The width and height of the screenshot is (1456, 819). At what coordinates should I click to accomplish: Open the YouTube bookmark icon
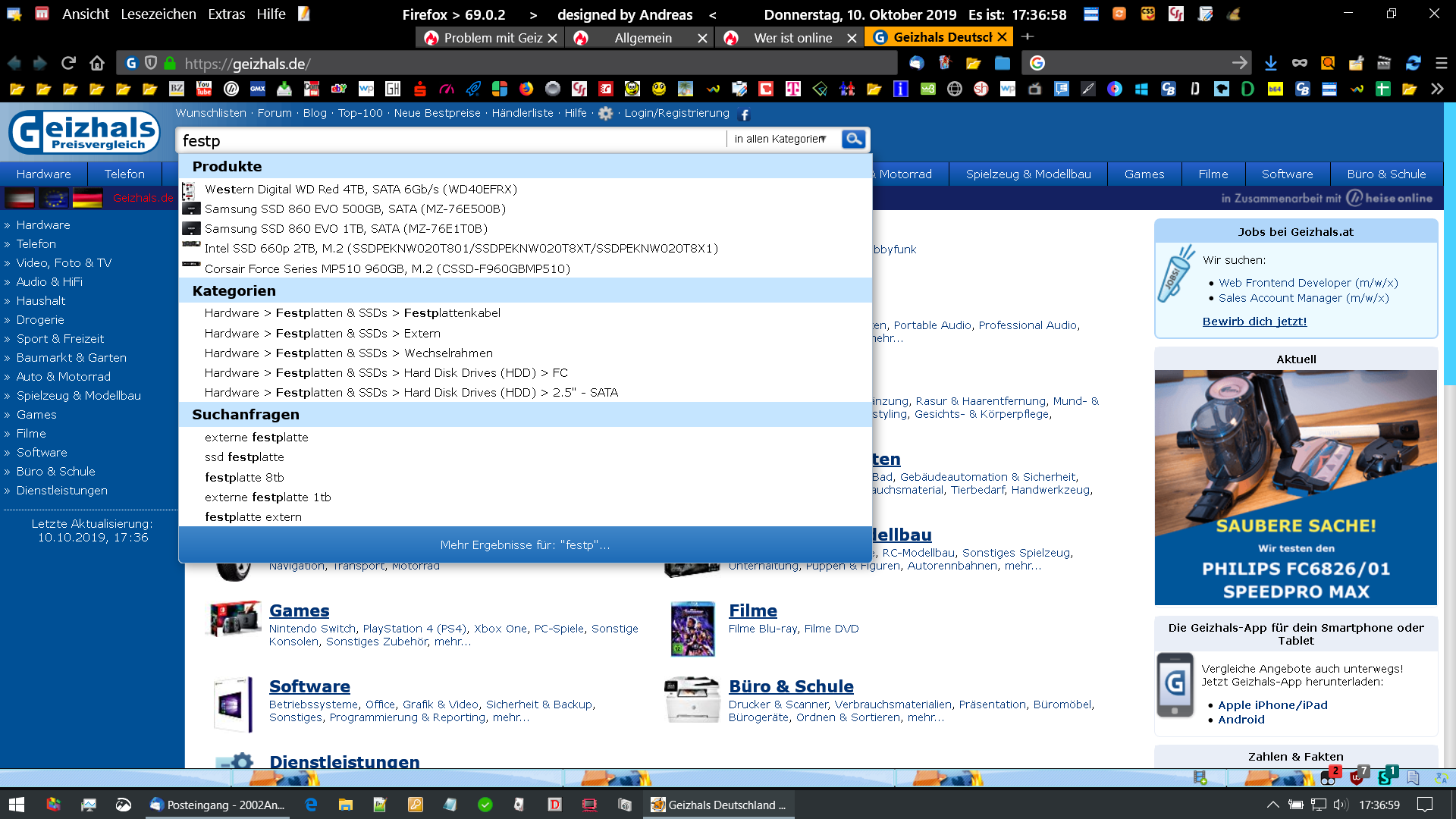[204, 89]
